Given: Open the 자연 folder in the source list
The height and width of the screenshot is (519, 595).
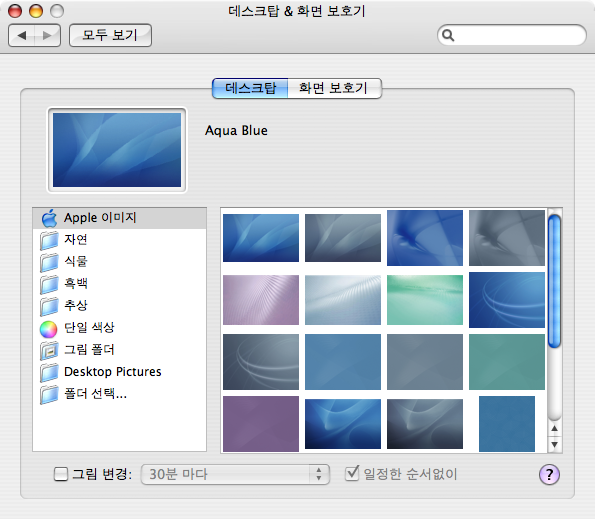Looking at the screenshot, I should coord(120,240).
